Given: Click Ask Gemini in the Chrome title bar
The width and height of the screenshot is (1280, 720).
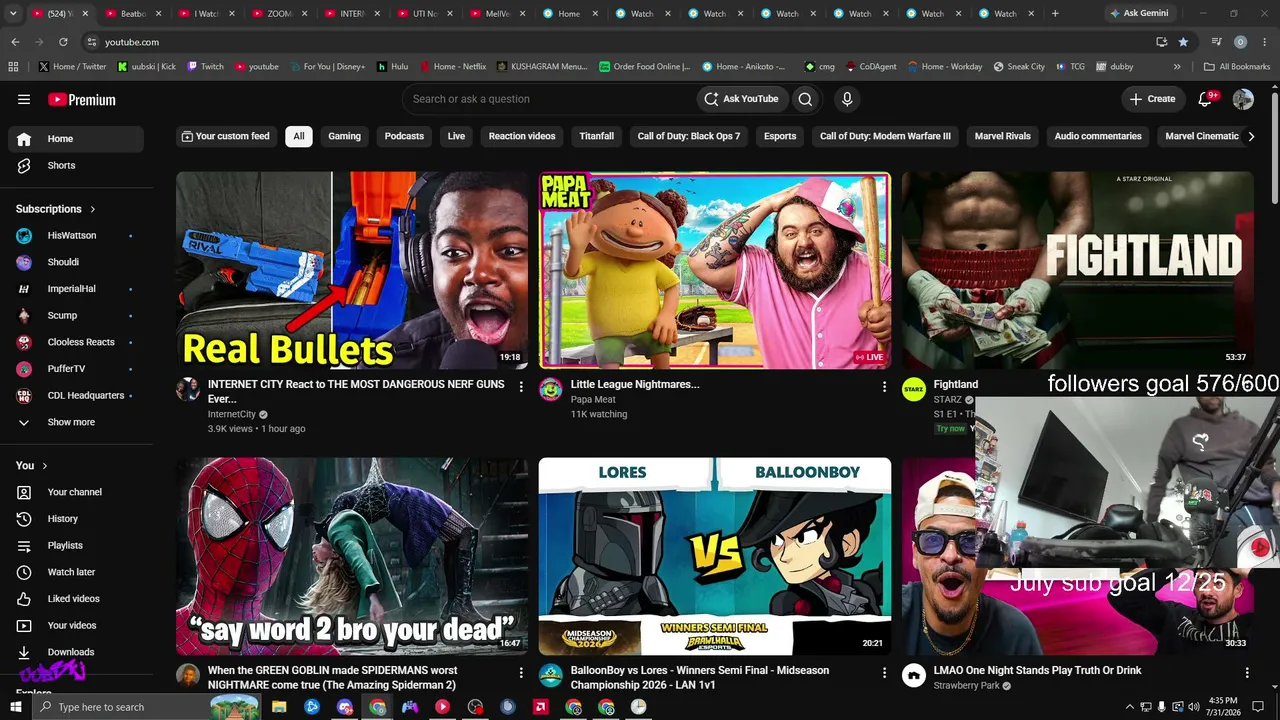Looking at the screenshot, I should click(x=1138, y=14).
